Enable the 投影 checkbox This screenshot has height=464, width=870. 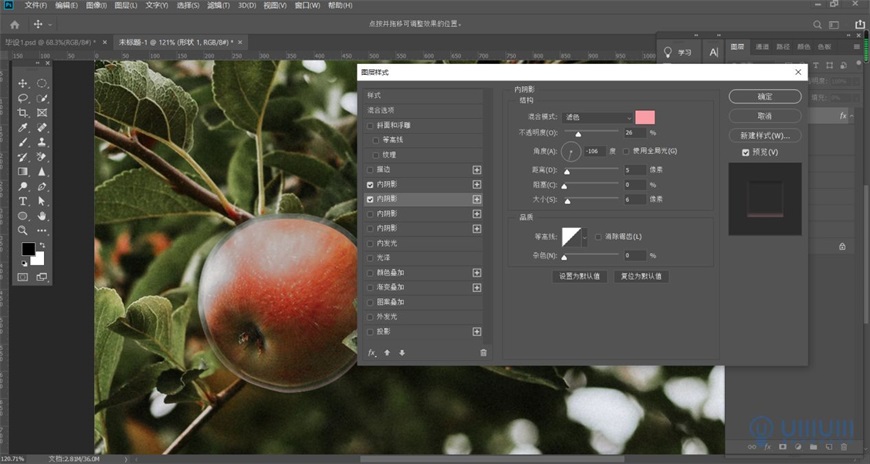(x=370, y=331)
